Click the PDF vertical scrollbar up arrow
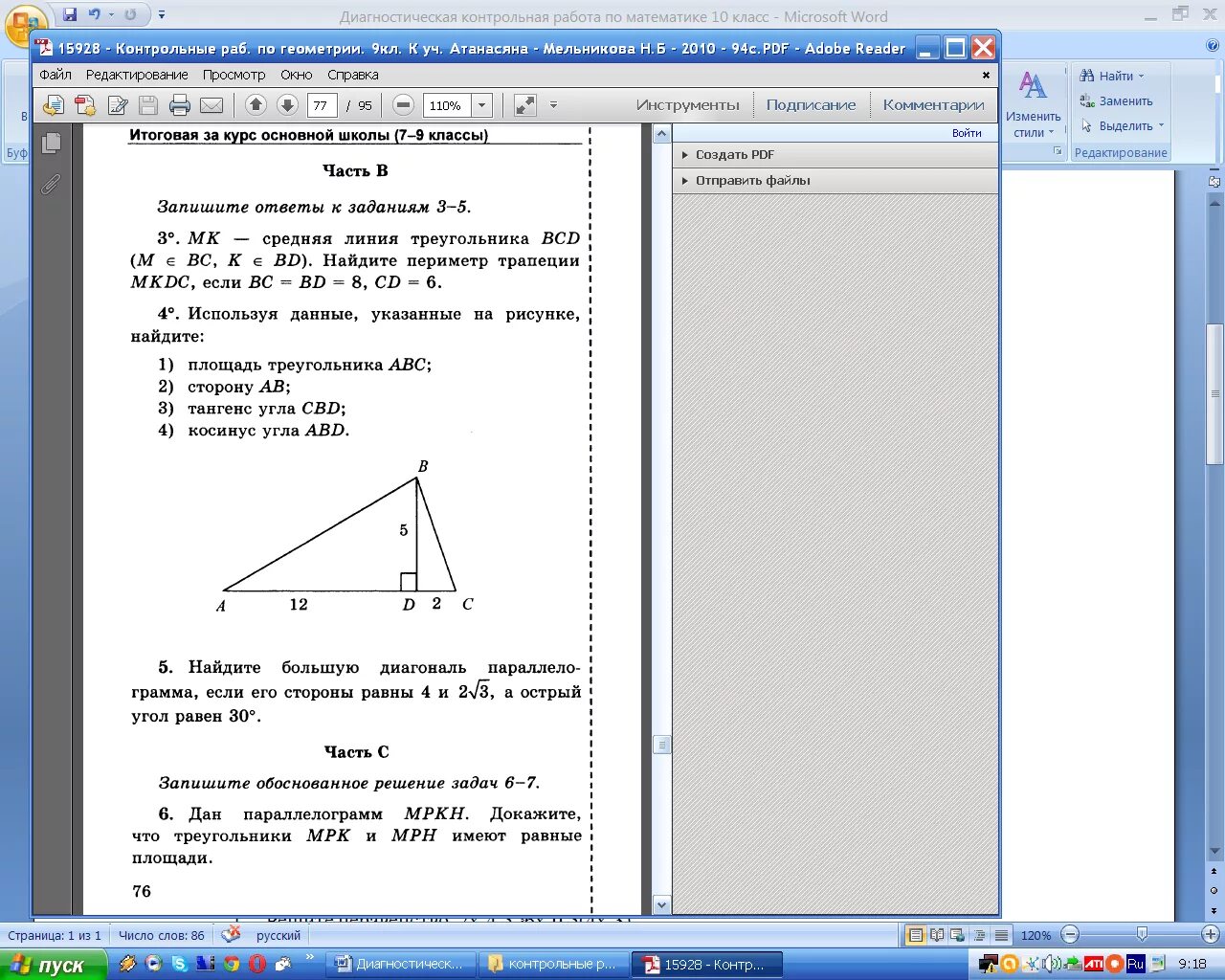 point(661,135)
